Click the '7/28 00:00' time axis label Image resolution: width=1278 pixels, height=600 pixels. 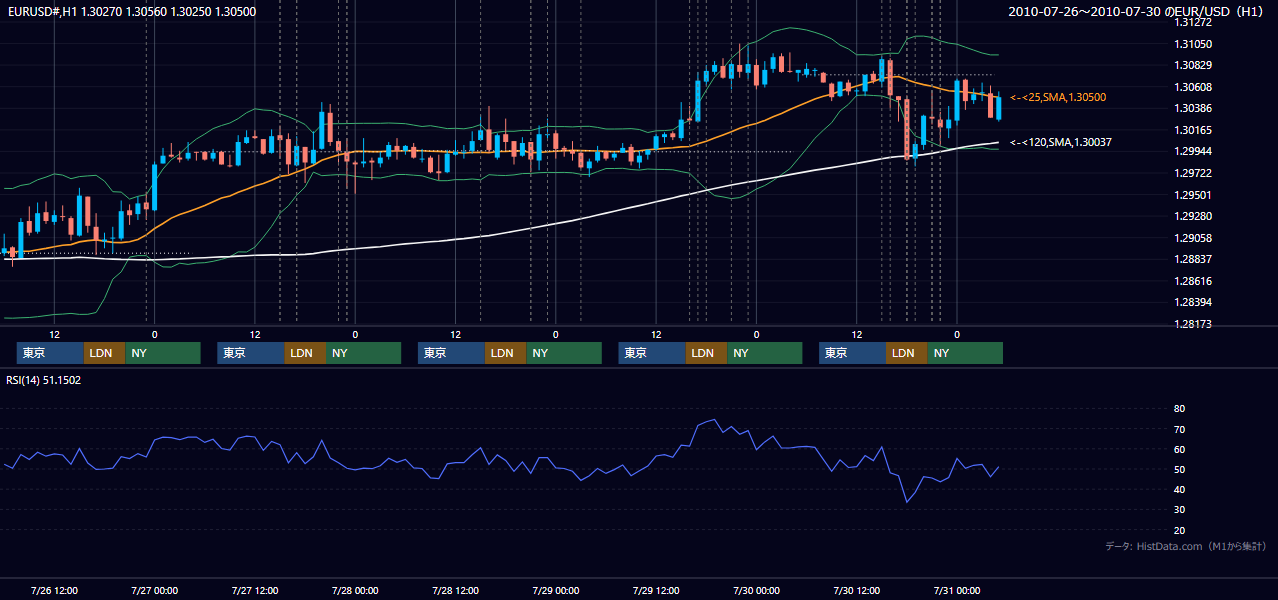[355, 590]
